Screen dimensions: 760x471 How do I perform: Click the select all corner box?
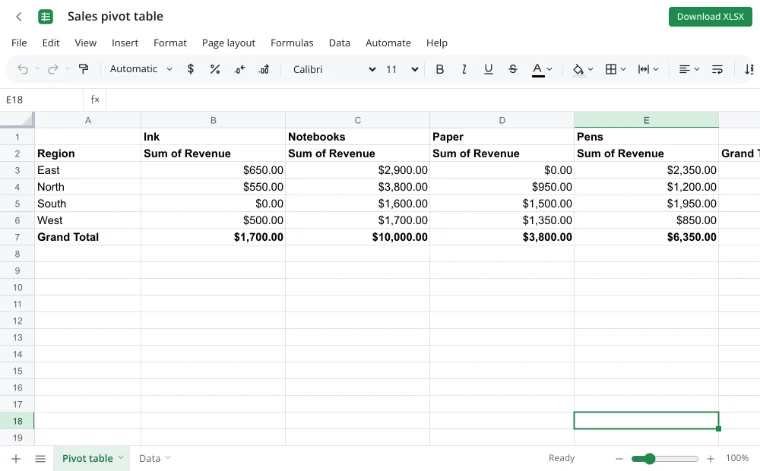pyautogui.click(x=17, y=120)
